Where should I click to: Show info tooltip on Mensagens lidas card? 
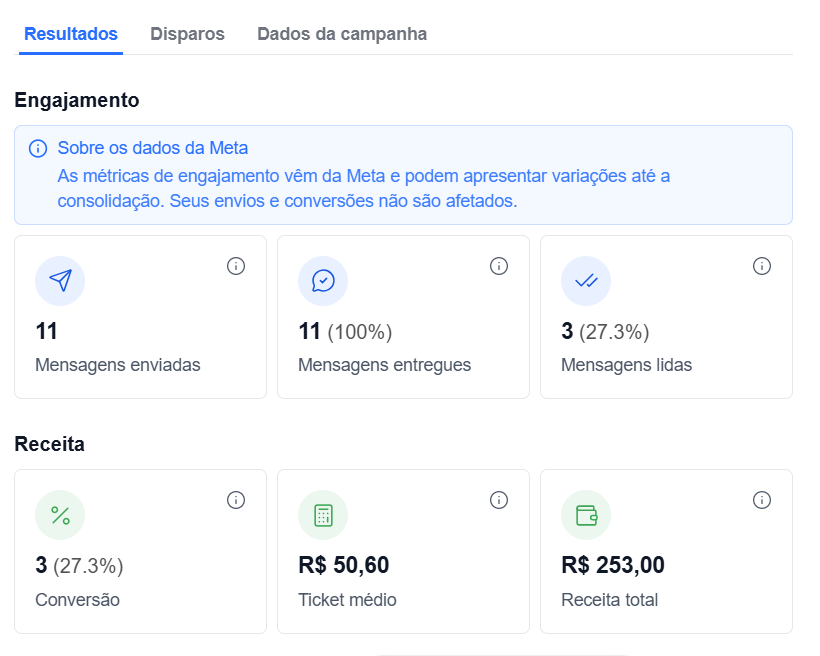(x=762, y=266)
